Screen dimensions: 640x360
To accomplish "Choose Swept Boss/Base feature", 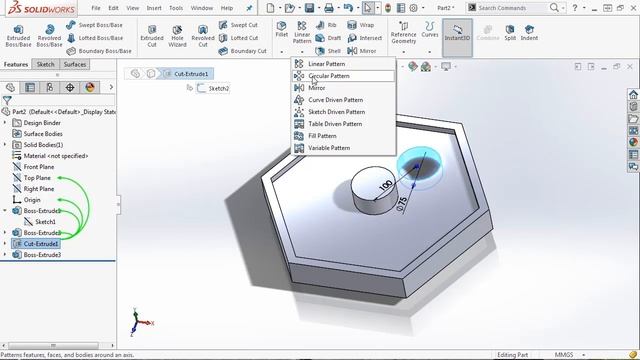I will [x=94, y=25].
